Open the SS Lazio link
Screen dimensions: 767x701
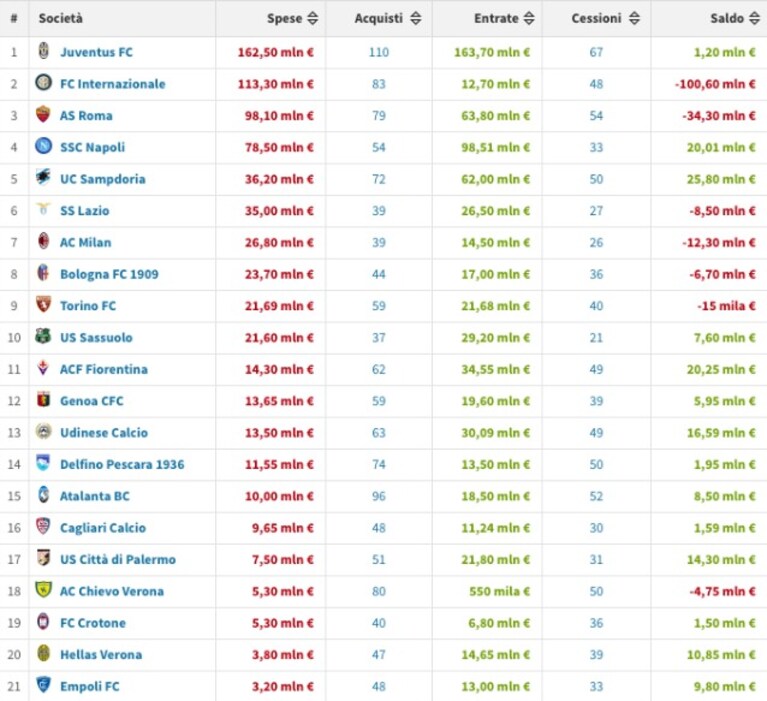85,211
